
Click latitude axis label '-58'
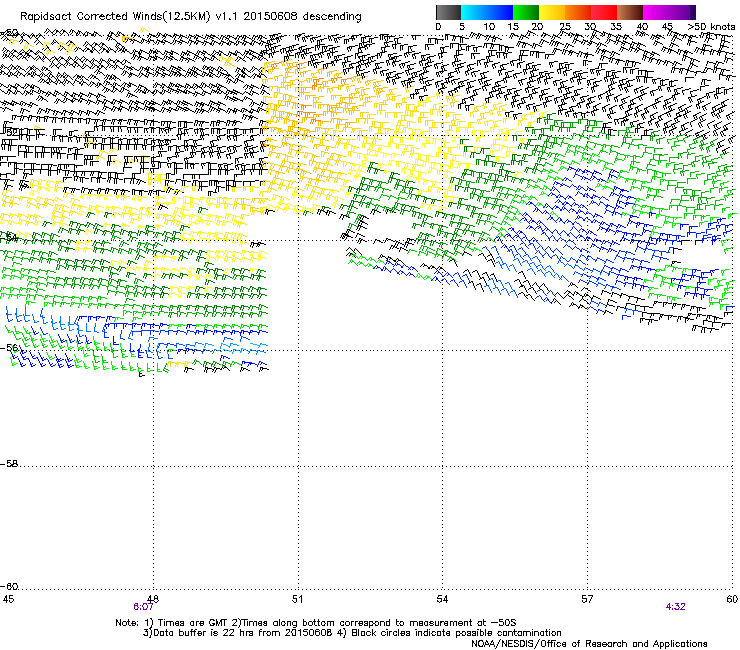click(x=9, y=464)
